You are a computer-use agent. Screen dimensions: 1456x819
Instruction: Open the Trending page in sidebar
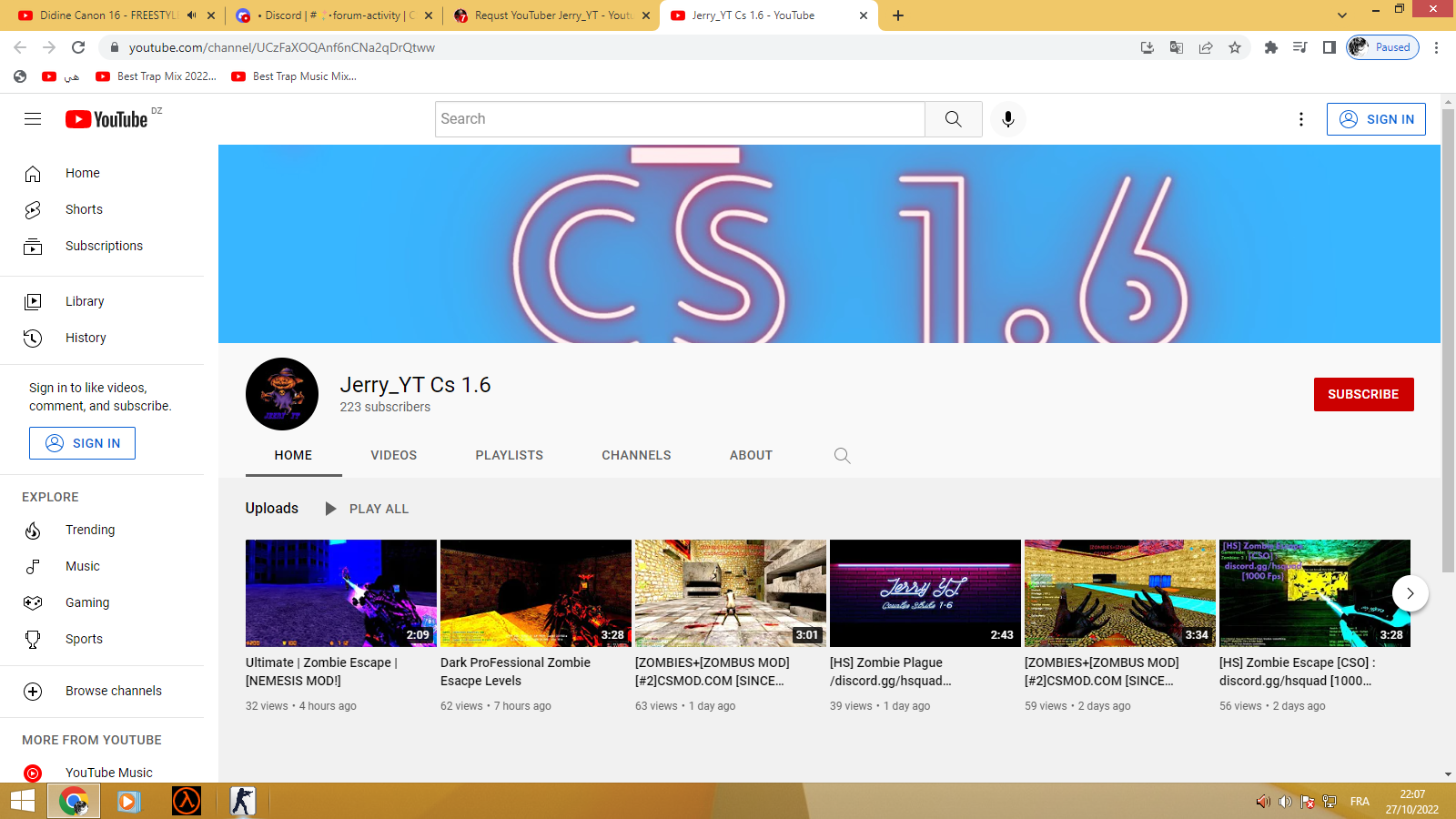coord(90,530)
